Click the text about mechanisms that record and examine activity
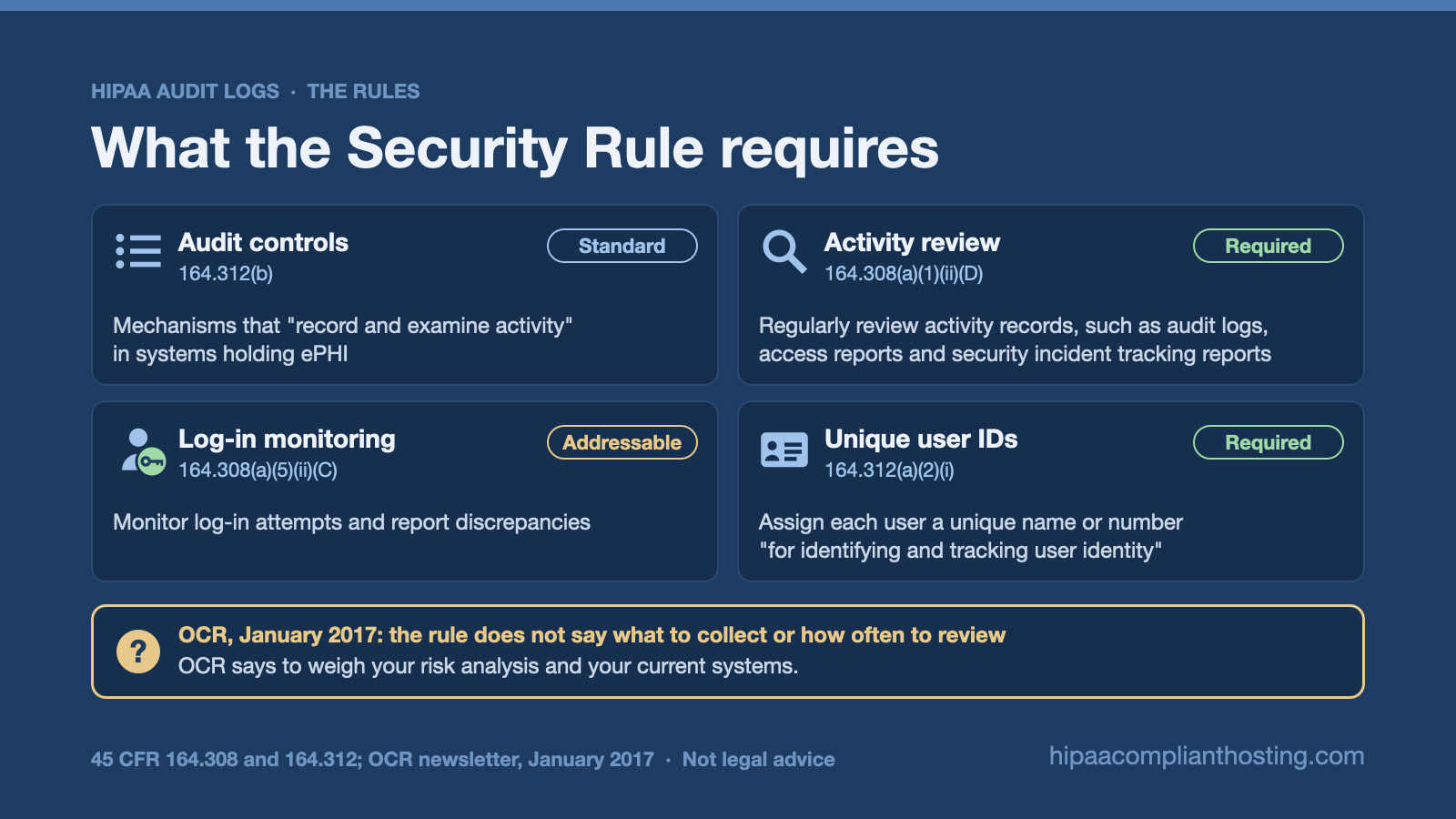The height and width of the screenshot is (819, 1456). click(343, 339)
